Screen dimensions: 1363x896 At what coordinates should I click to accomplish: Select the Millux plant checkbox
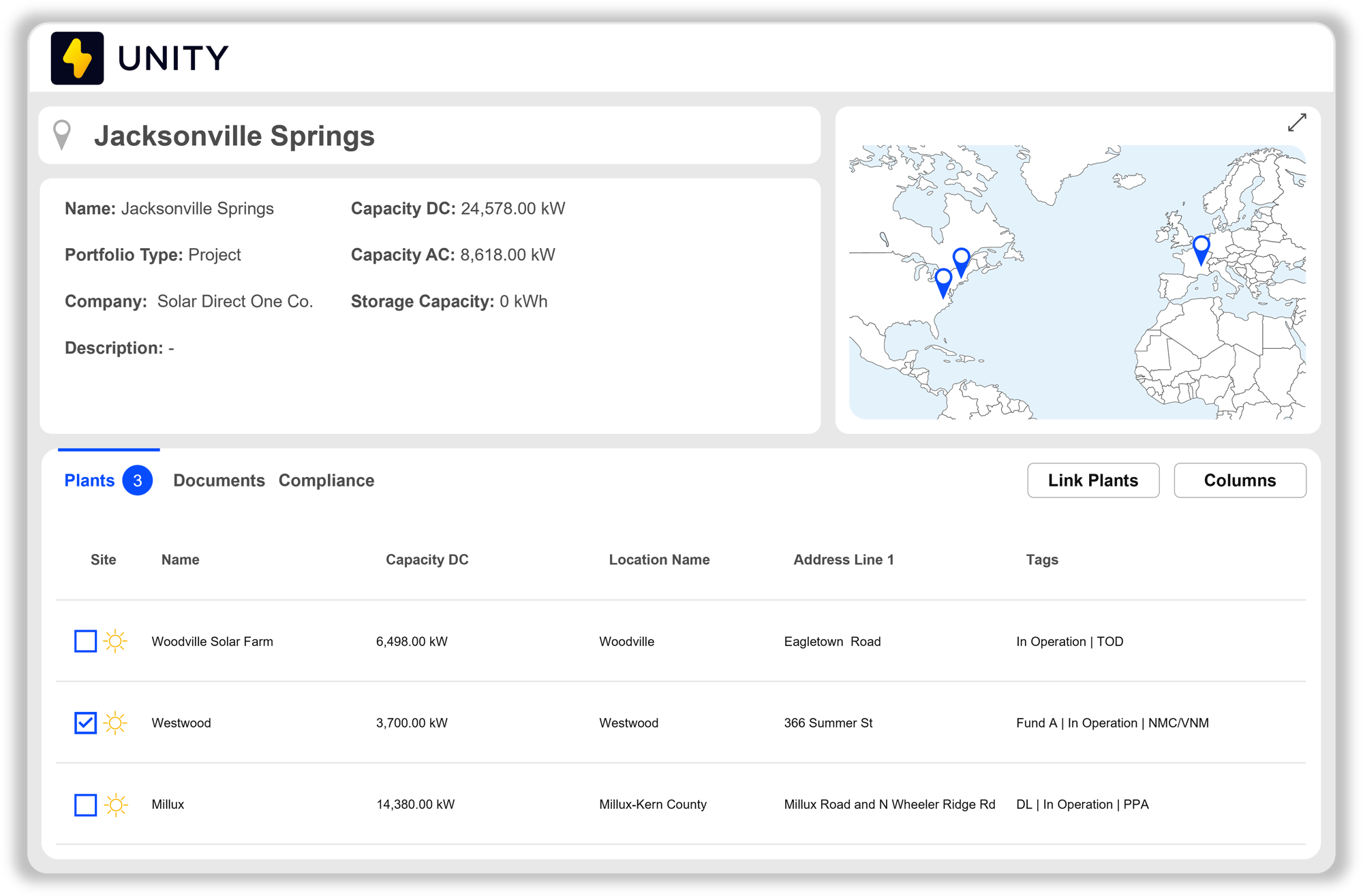click(x=85, y=805)
